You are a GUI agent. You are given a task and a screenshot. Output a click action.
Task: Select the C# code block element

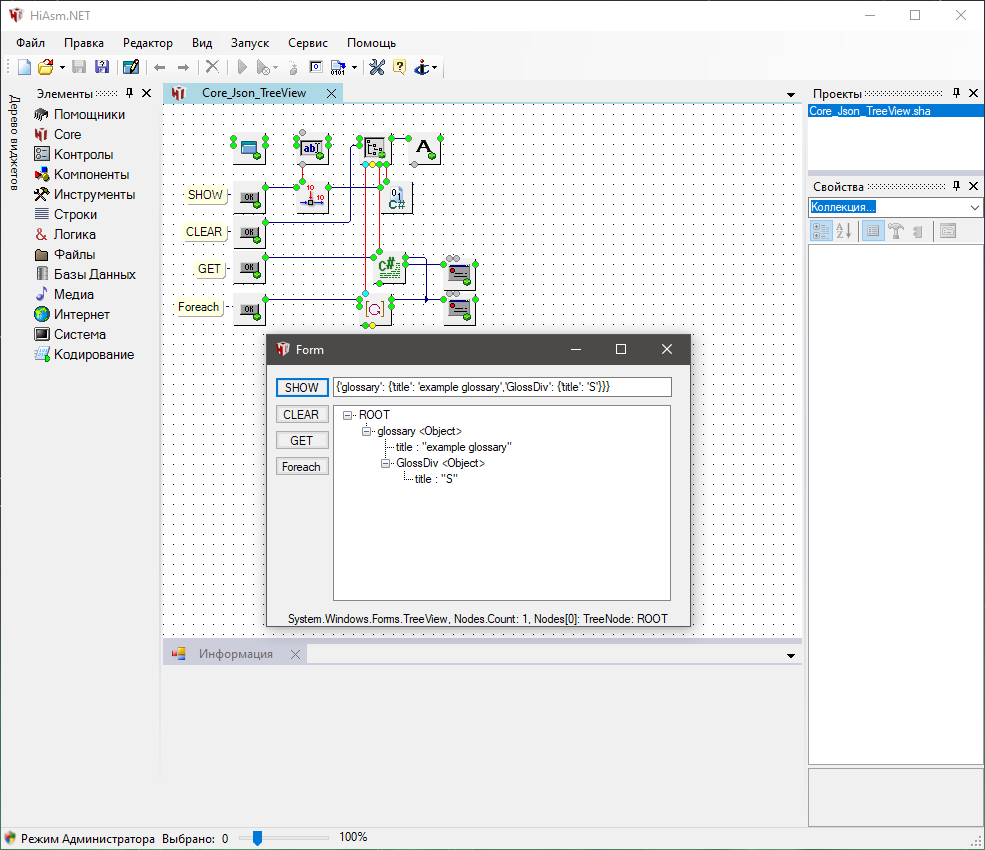388,268
